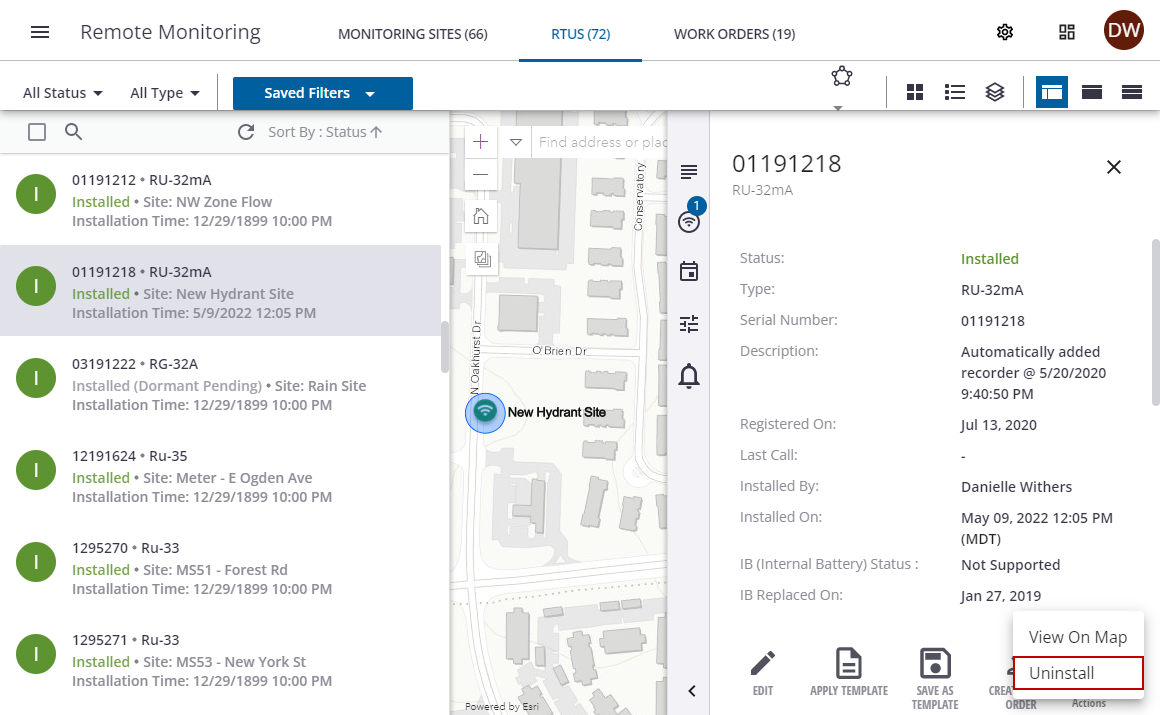Open the communication signal icon with badge

(x=689, y=221)
